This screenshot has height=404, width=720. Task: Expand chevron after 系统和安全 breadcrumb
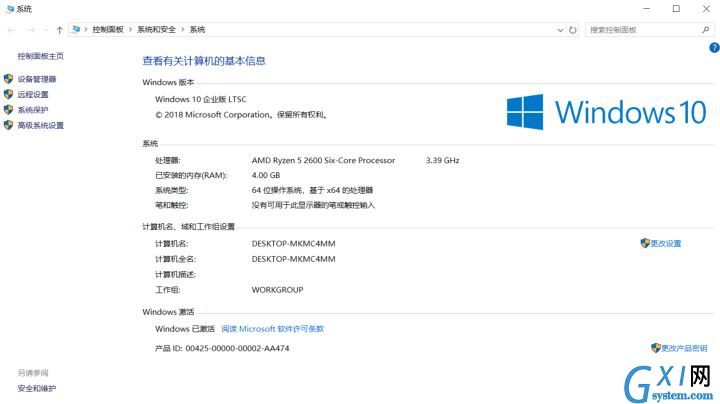[x=183, y=30]
